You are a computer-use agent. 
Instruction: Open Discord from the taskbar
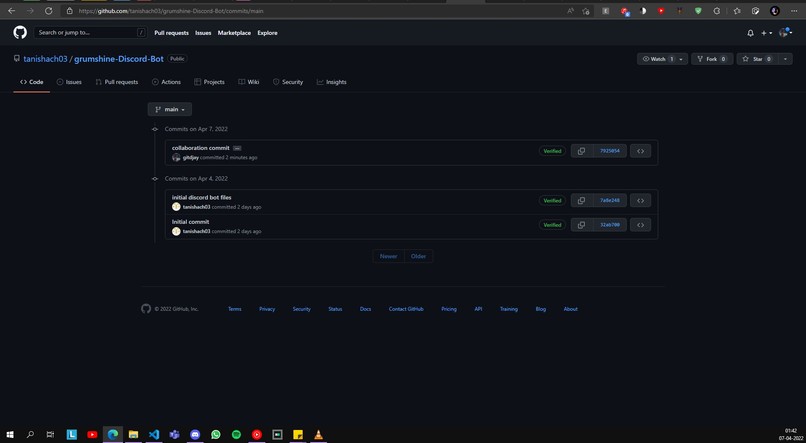point(195,435)
